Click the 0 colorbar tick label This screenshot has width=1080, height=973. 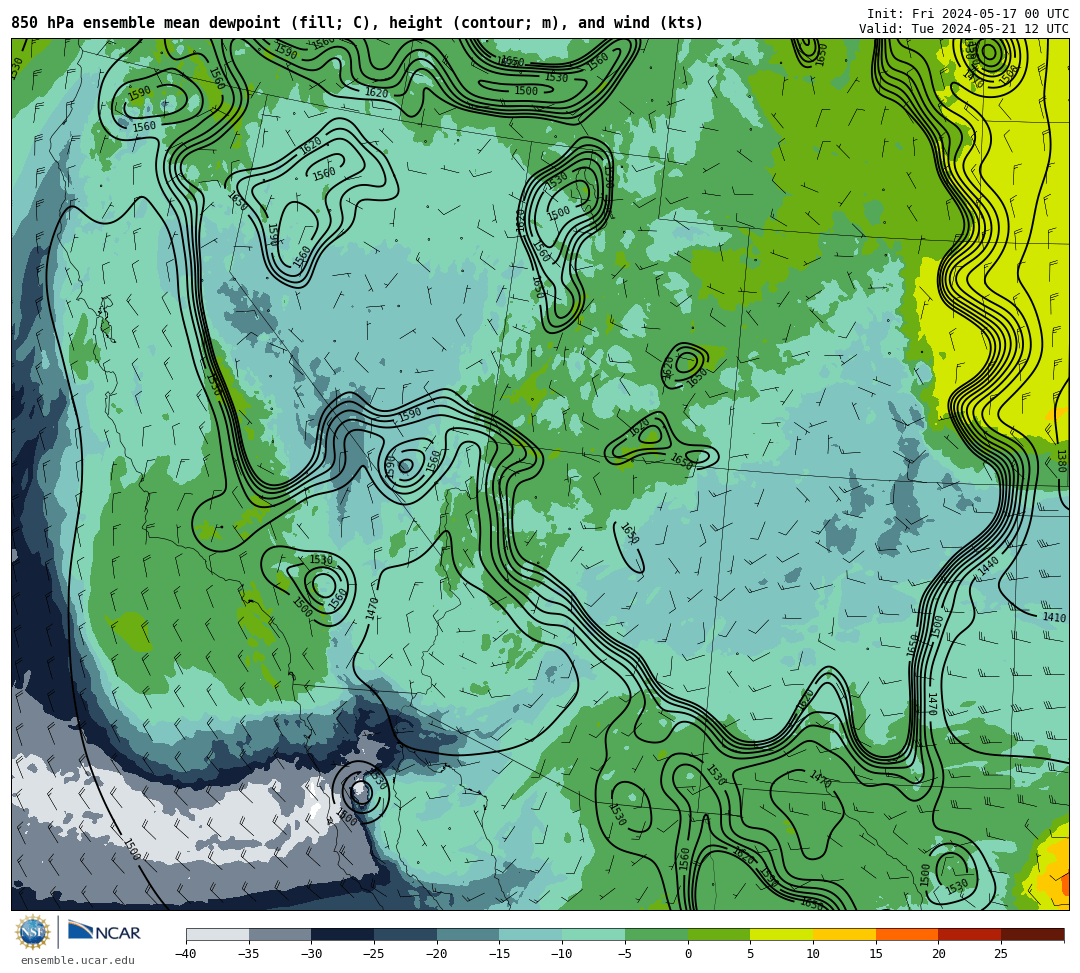click(x=688, y=954)
